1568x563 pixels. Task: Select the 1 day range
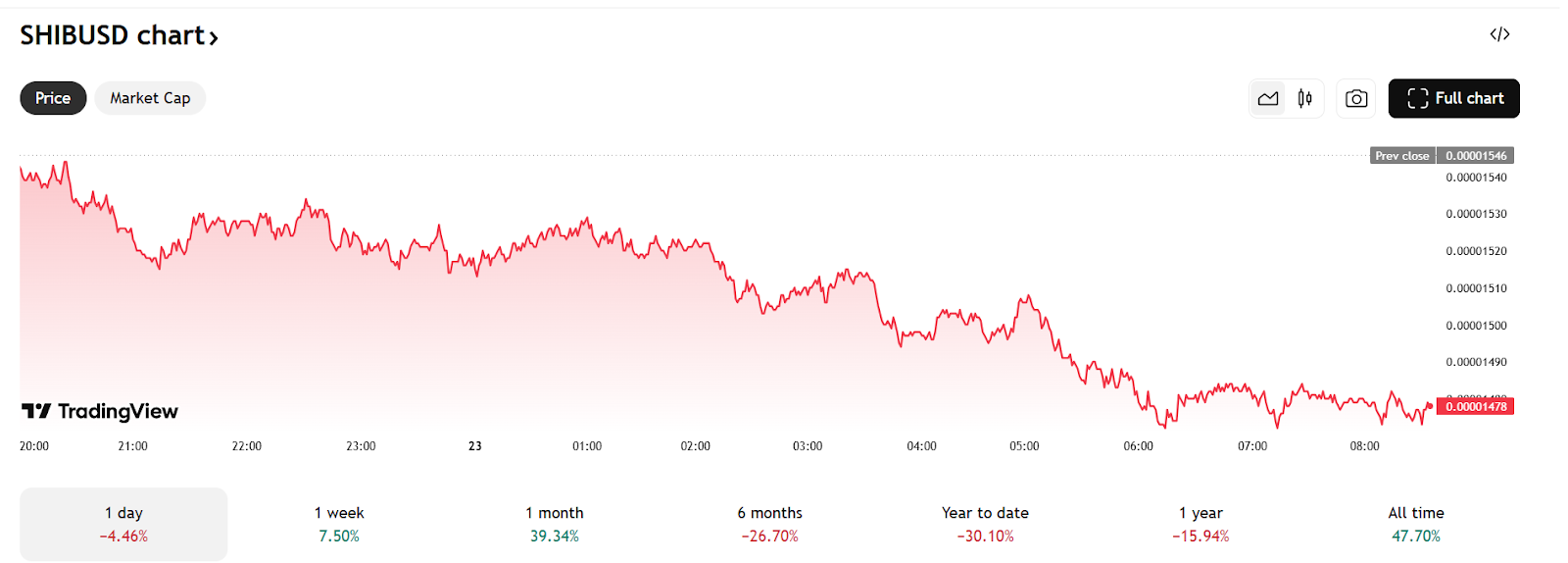pos(123,524)
